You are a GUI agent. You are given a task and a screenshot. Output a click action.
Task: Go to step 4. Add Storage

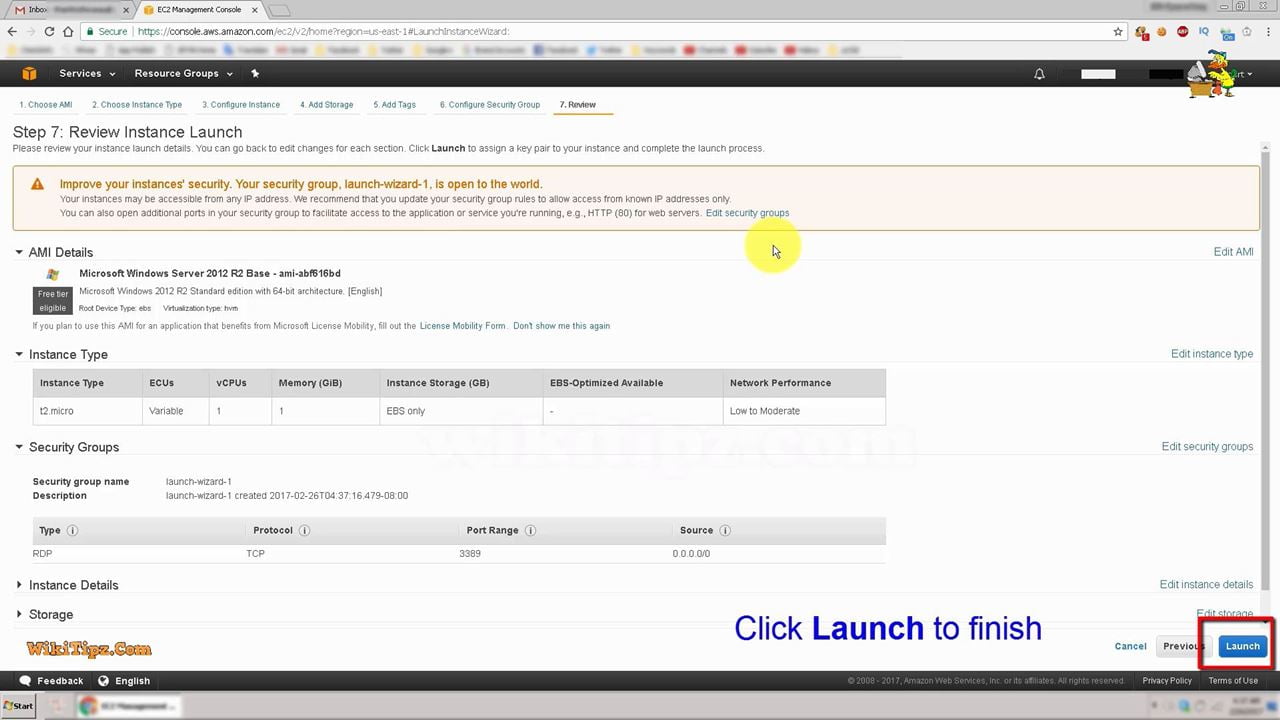pos(327,105)
